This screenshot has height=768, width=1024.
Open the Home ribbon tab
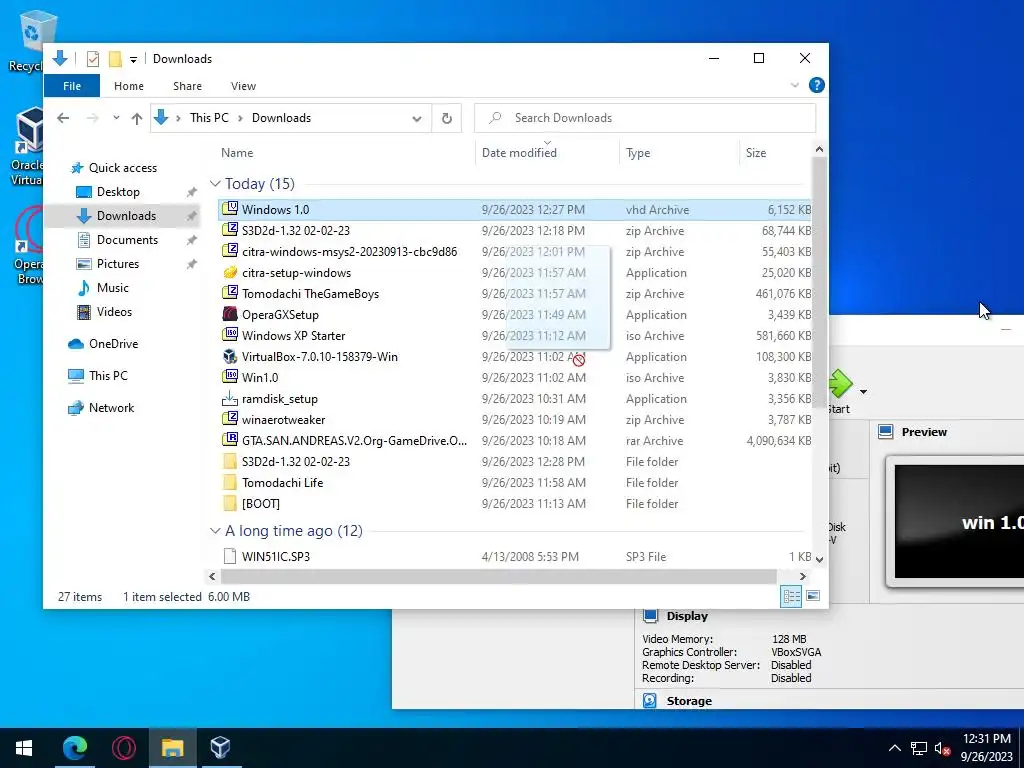point(129,86)
